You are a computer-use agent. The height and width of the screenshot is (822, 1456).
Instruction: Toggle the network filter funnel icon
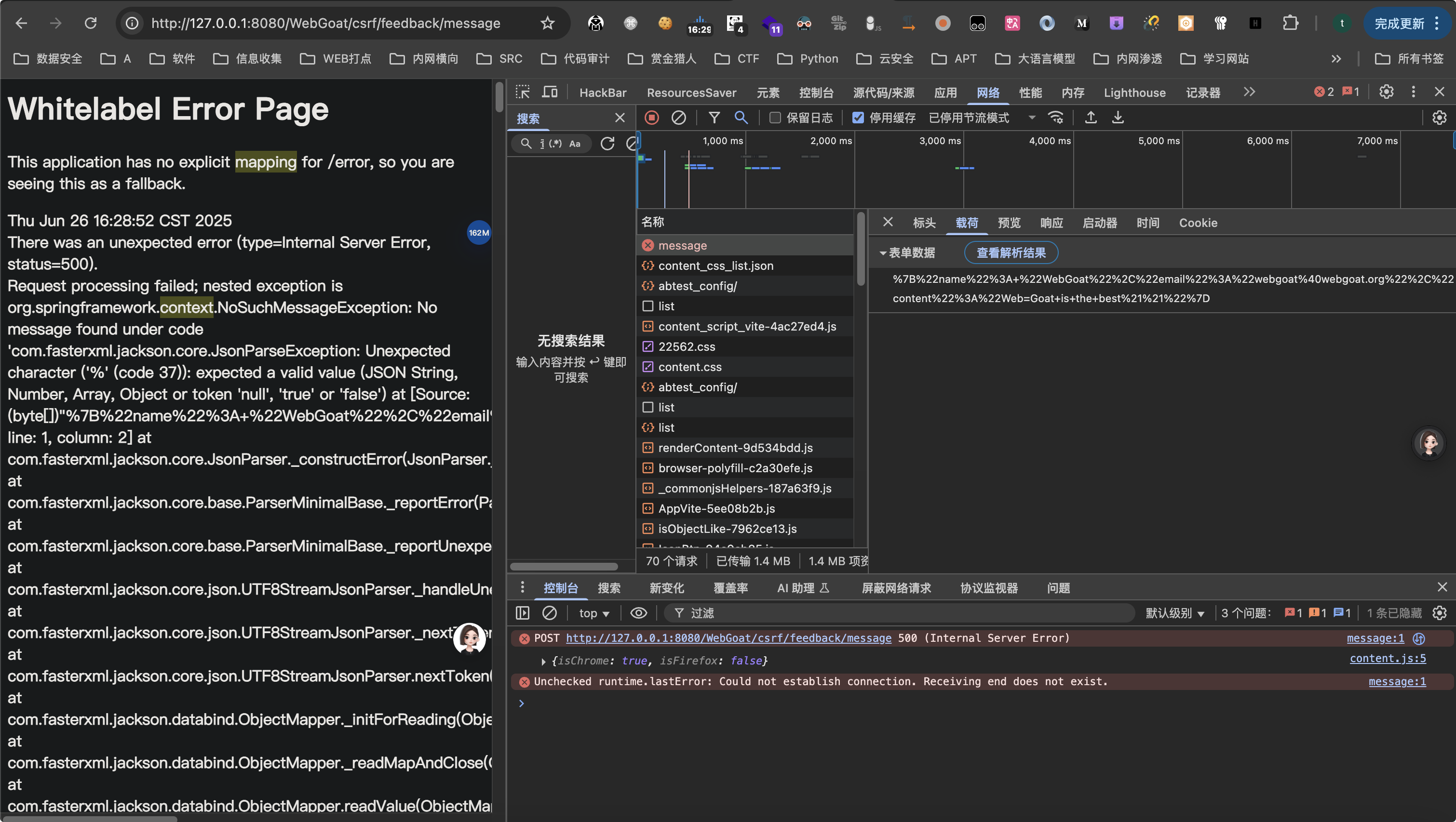(x=714, y=118)
